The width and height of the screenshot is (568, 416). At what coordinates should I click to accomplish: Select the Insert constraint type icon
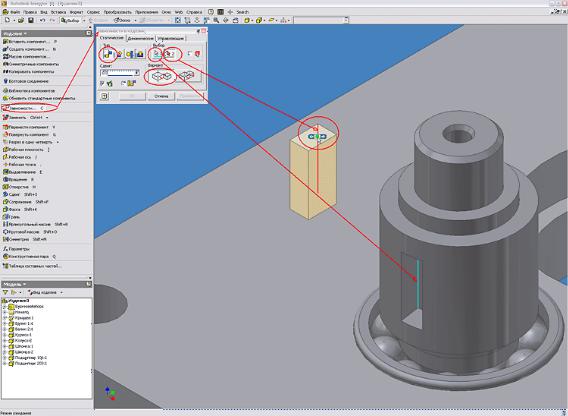[x=140, y=54]
